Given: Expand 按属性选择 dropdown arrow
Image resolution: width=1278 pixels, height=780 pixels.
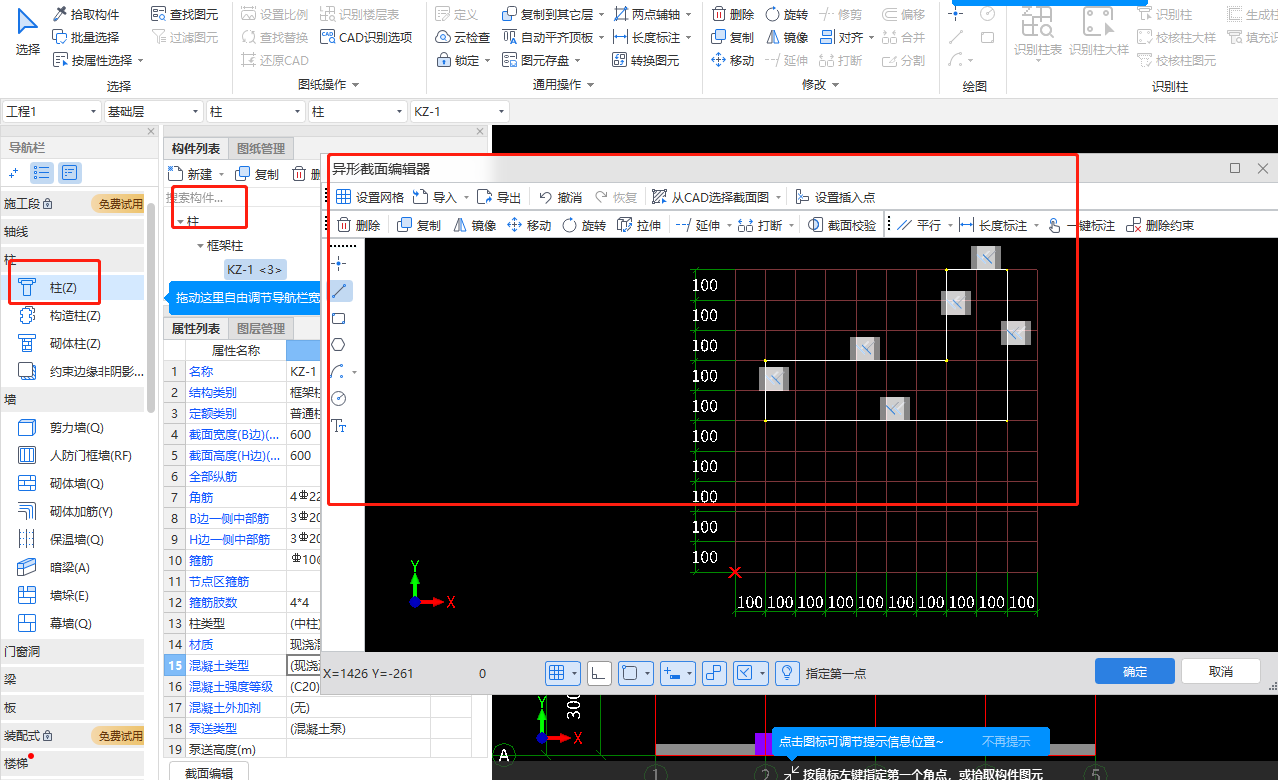Looking at the screenshot, I should [x=140, y=60].
